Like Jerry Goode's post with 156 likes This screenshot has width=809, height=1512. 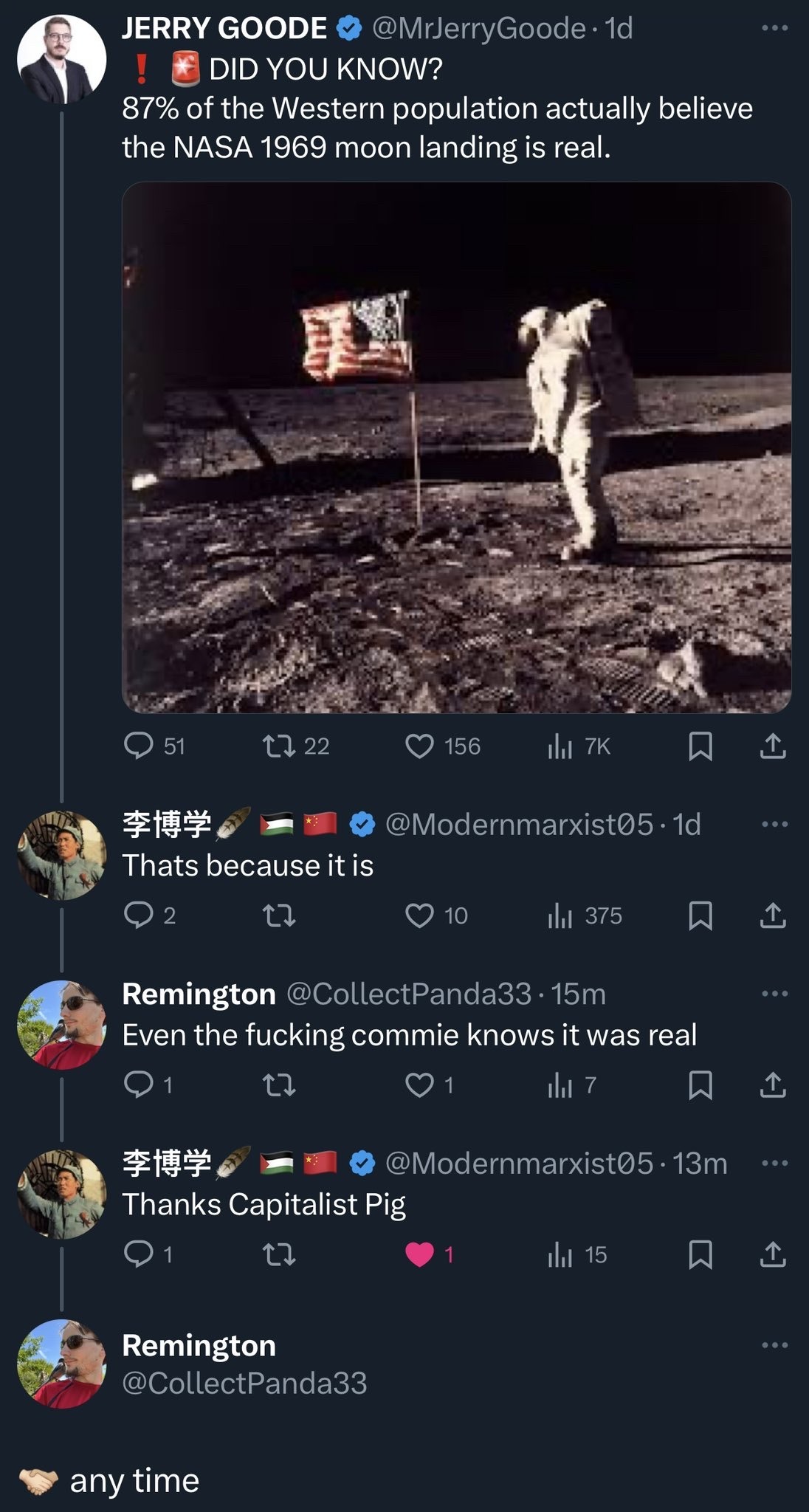(x=420, y=746)
